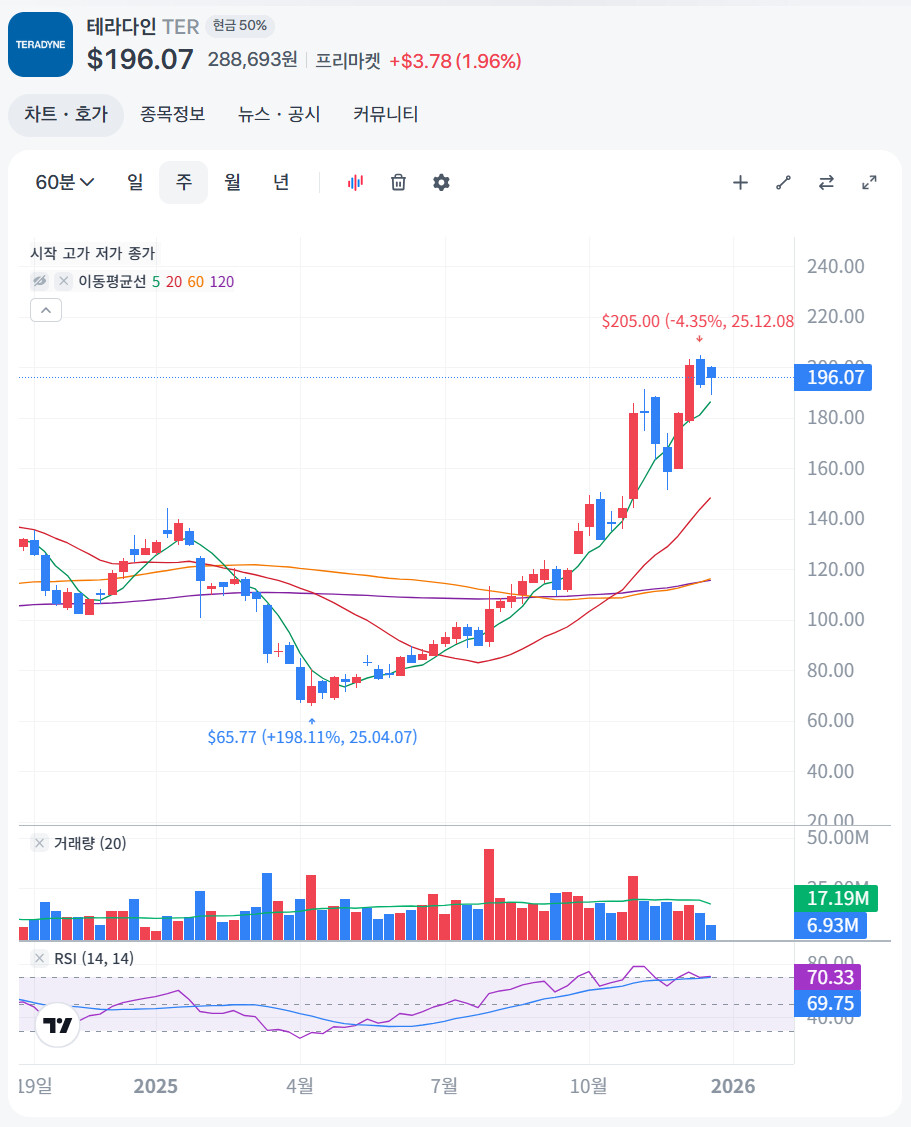Screen dimensions: 911x1127
Task: Expand the chart to fullscreen
Action: coord(869,182)
